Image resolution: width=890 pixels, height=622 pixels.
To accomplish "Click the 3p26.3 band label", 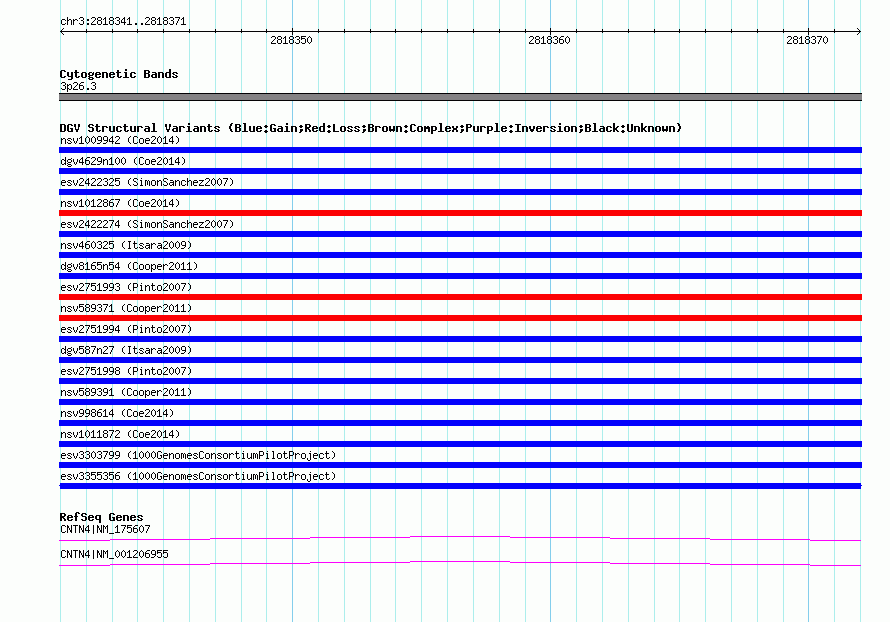I will click(78, 86).
